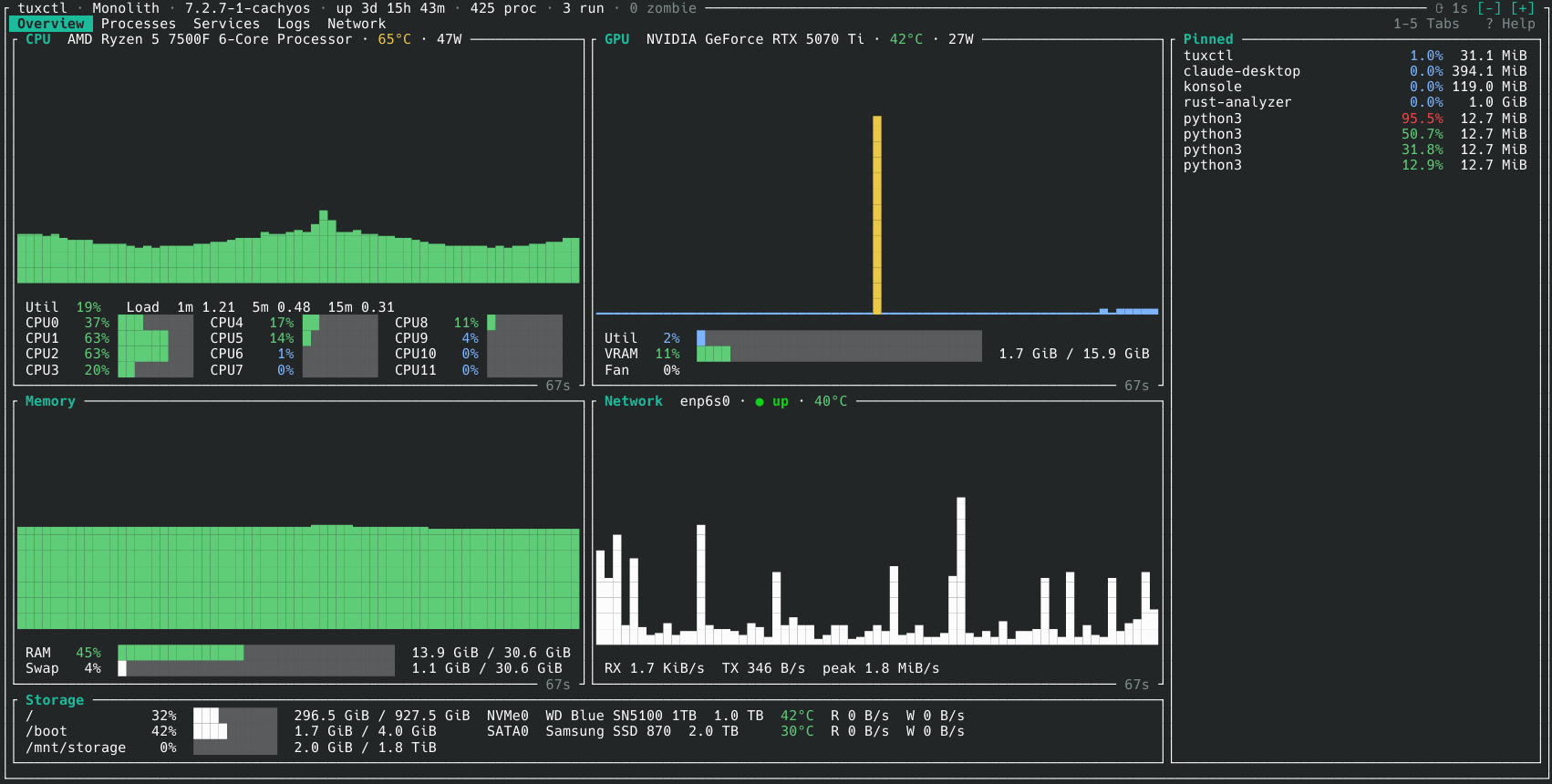Click the GPU Util percentage bar
Viewport: 1552px width, 784px height.
pyautogui.click(x=839, y=338)
